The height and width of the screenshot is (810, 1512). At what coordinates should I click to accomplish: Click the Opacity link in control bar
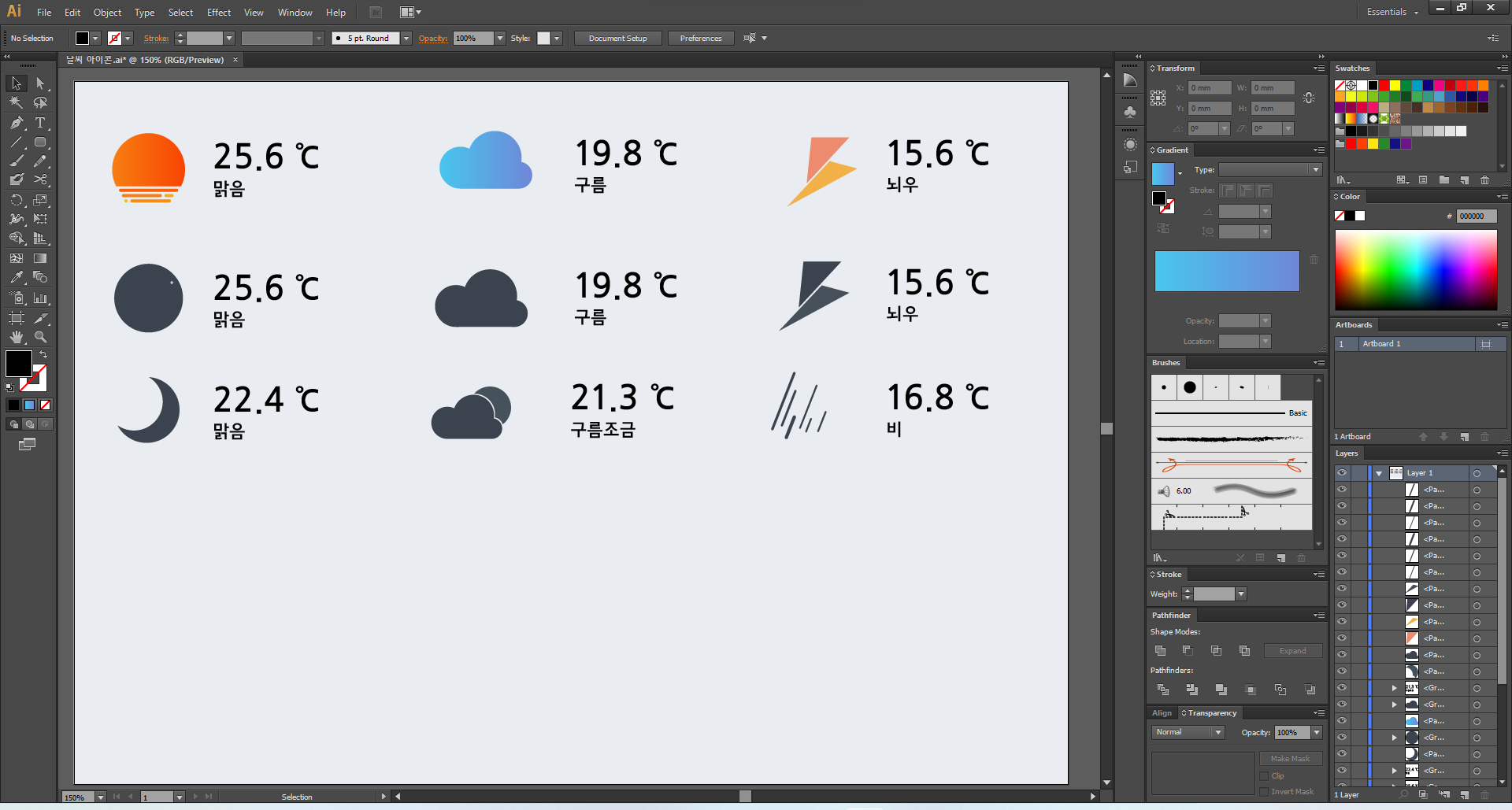click(433, 38)
